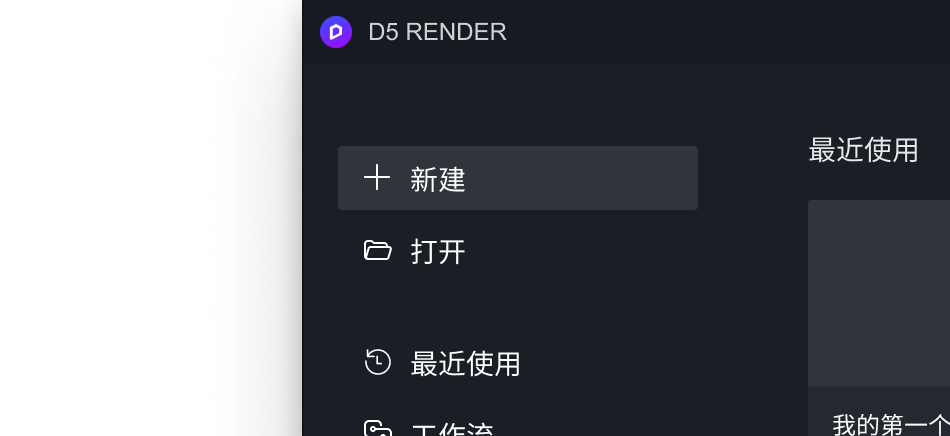Click the project card footer below the thumbnail
950x436 pixels.
click(879, 411)
